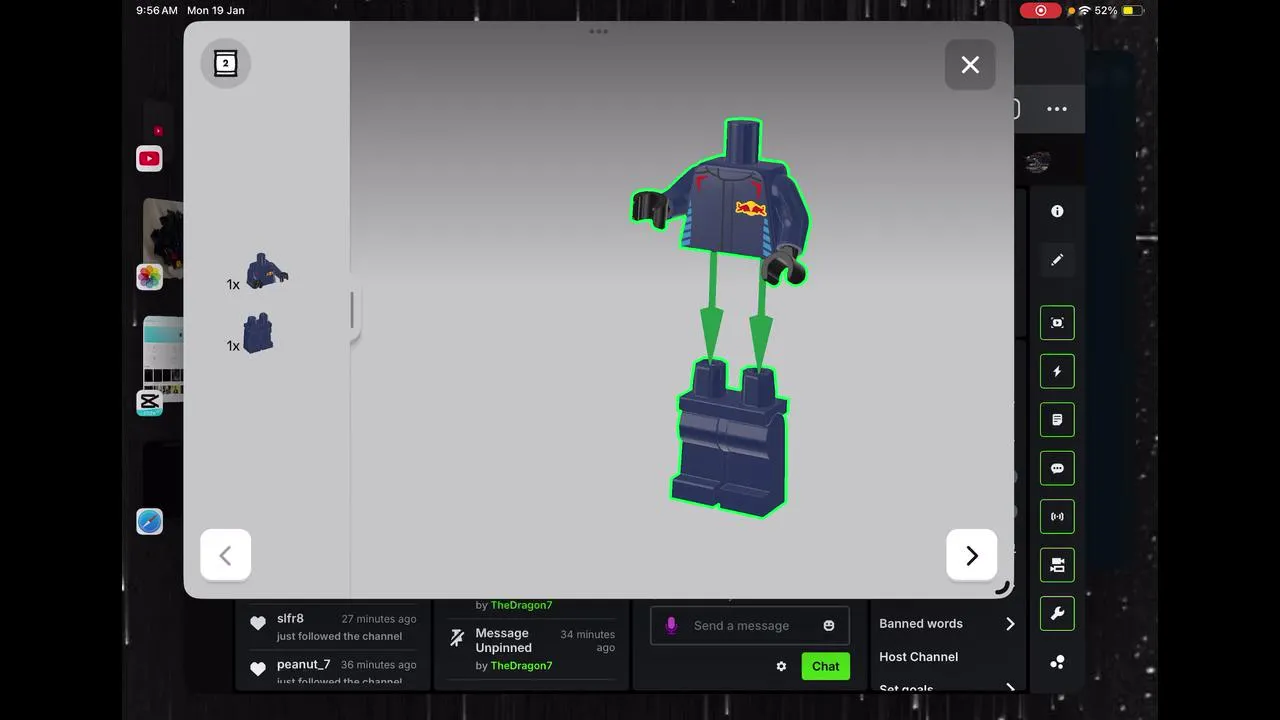Click the slfr8 follower name
The height and width of the screenshot is (720, 1280).
pos(290,618)
